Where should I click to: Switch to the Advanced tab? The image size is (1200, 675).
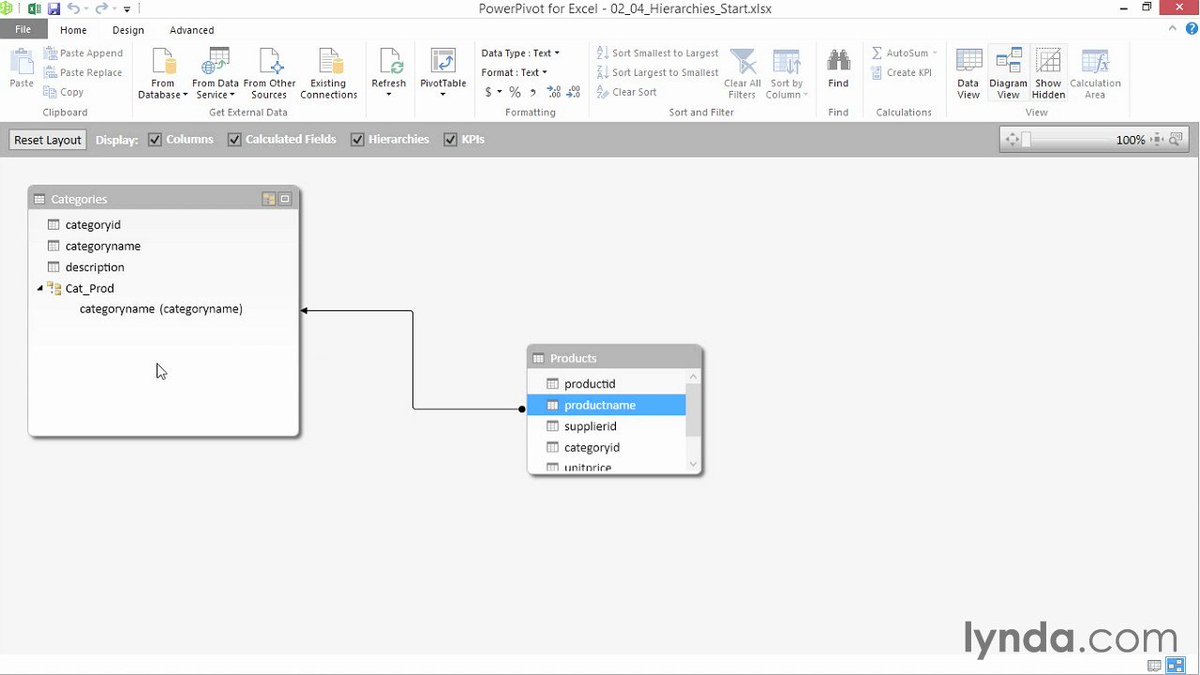click(192, 30)
